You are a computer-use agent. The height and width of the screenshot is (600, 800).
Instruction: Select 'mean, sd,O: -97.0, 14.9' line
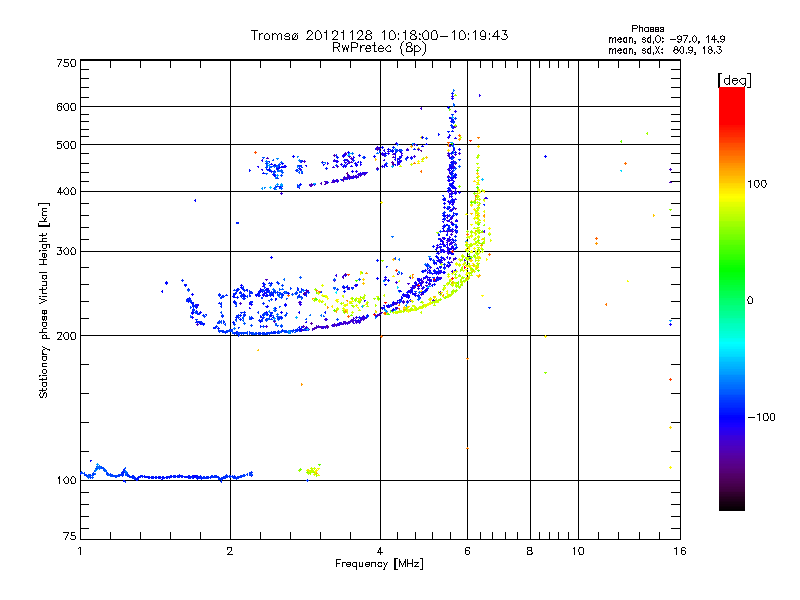[666, 39]
